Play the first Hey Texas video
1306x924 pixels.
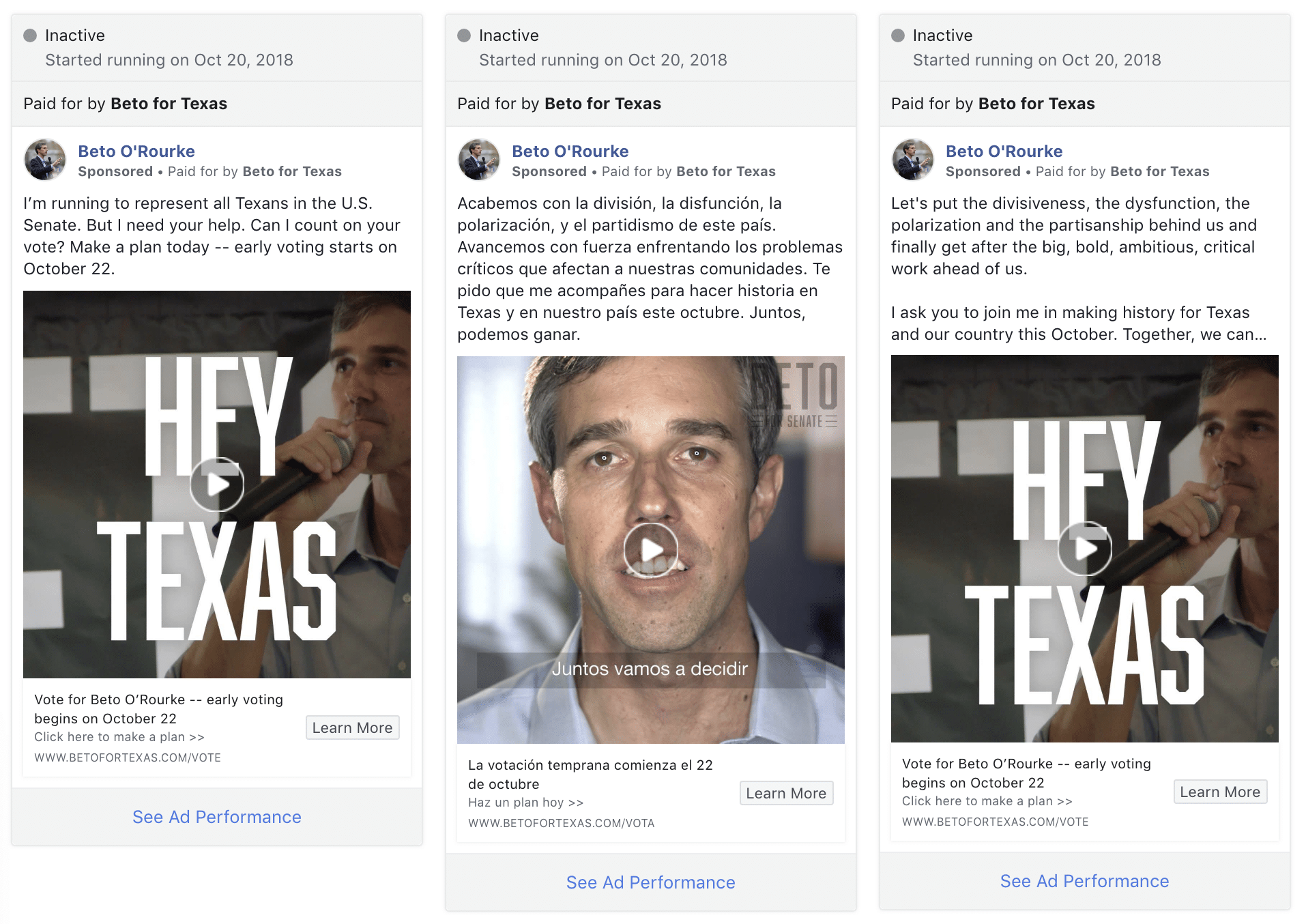[217, 485]
